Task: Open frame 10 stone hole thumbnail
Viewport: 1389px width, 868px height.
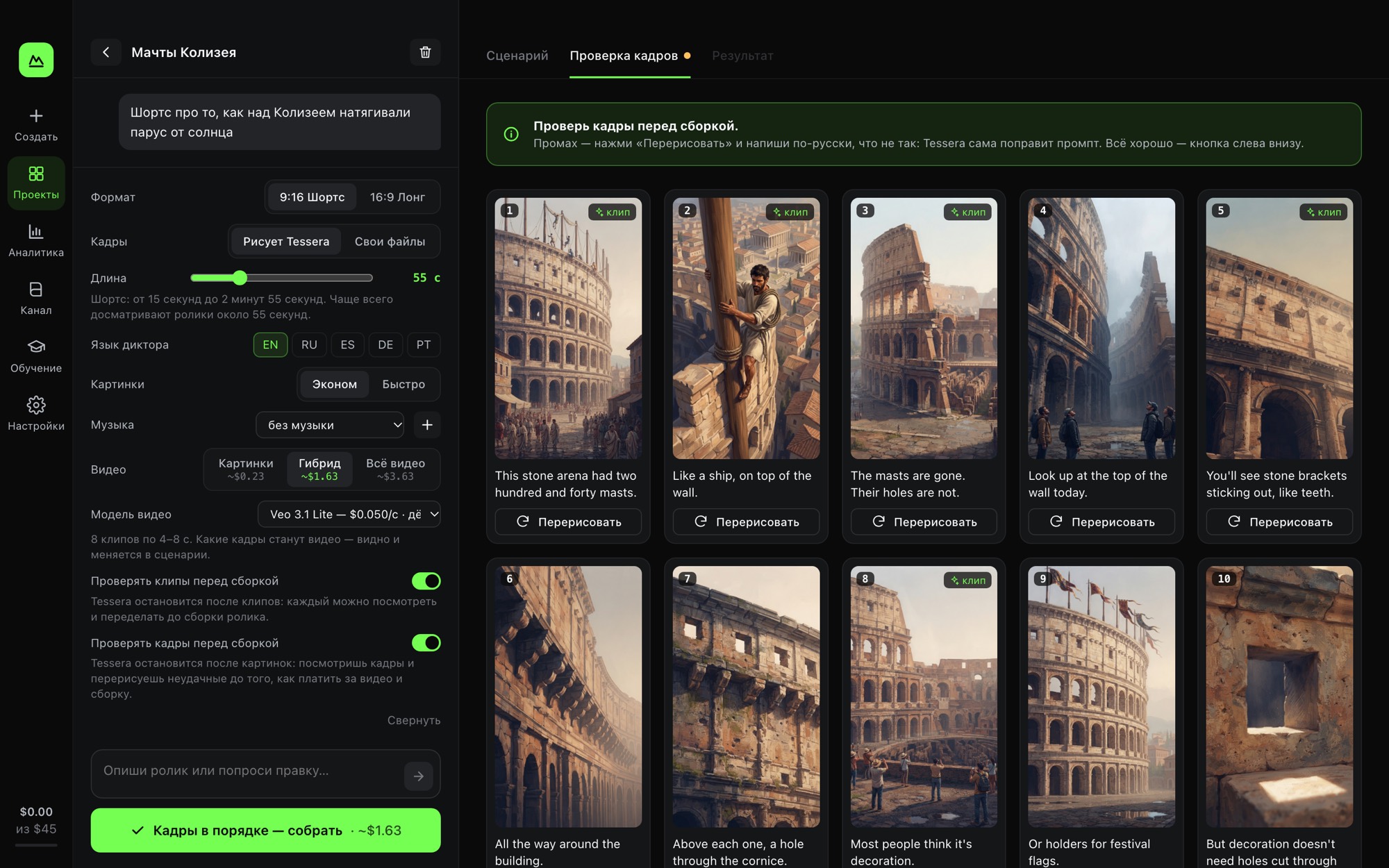Action: pyautogui.click(x=1279, y=696)
